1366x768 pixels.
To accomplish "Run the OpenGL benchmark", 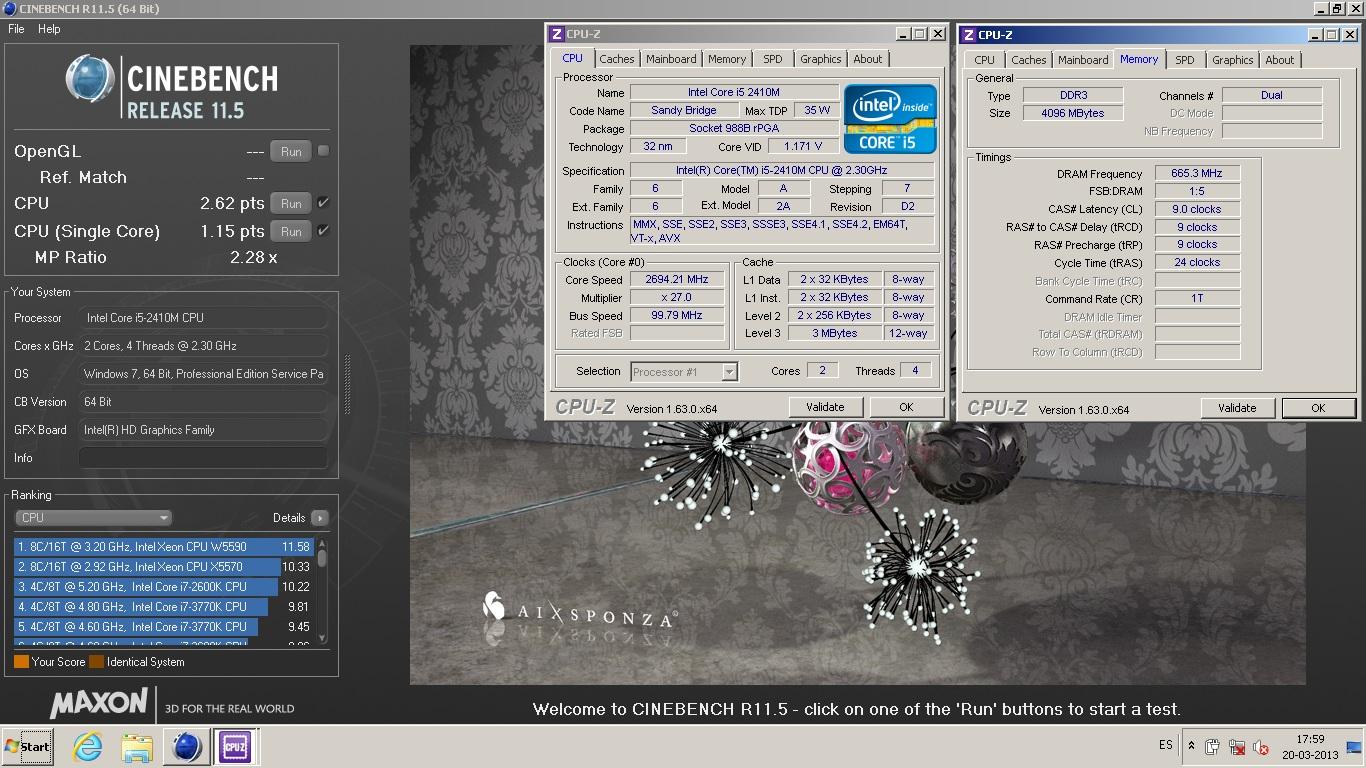I will tap(291, 152).
